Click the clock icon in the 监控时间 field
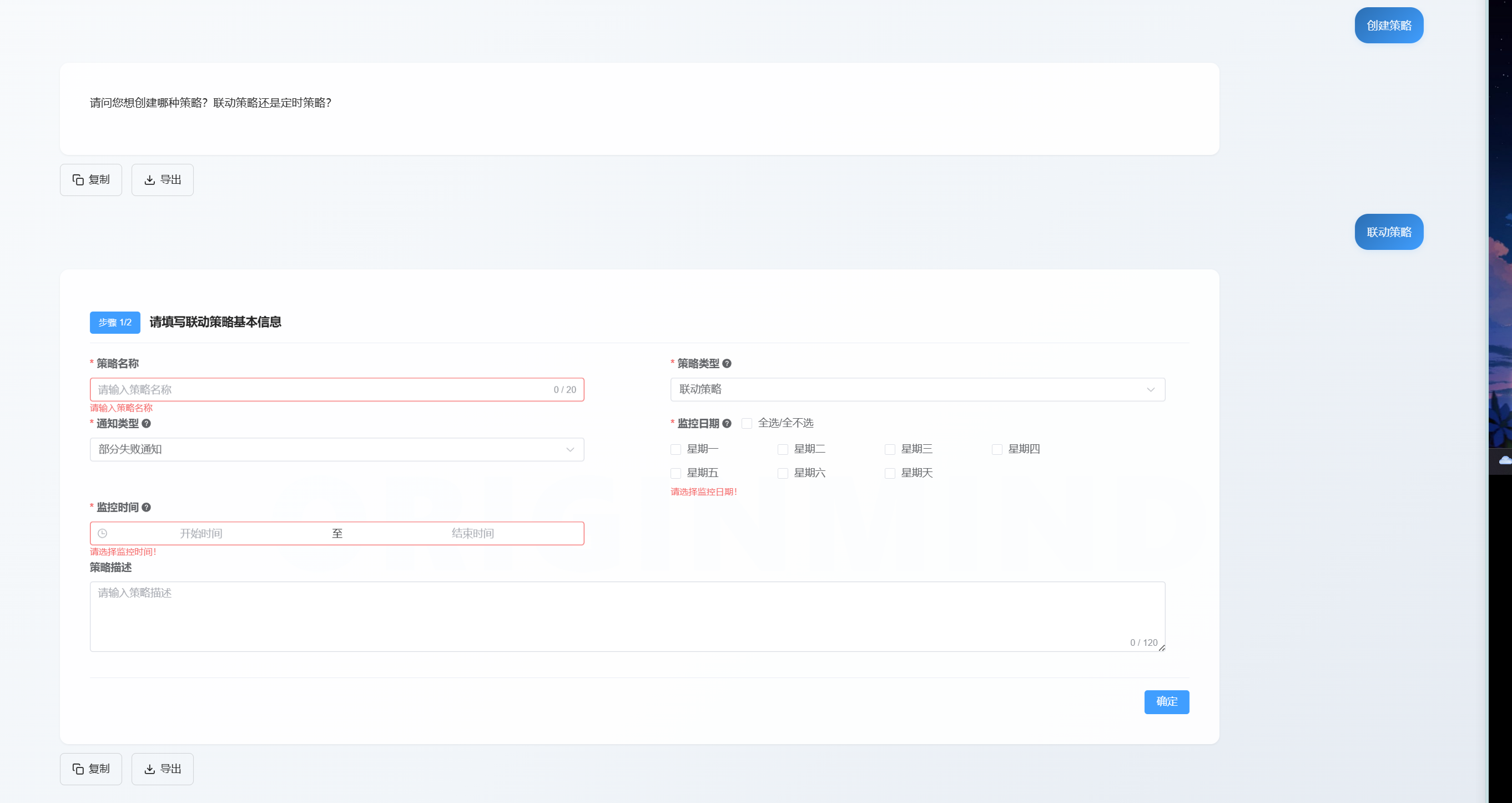The height and width of the screenshot is (803, 1512). point(102,533)
